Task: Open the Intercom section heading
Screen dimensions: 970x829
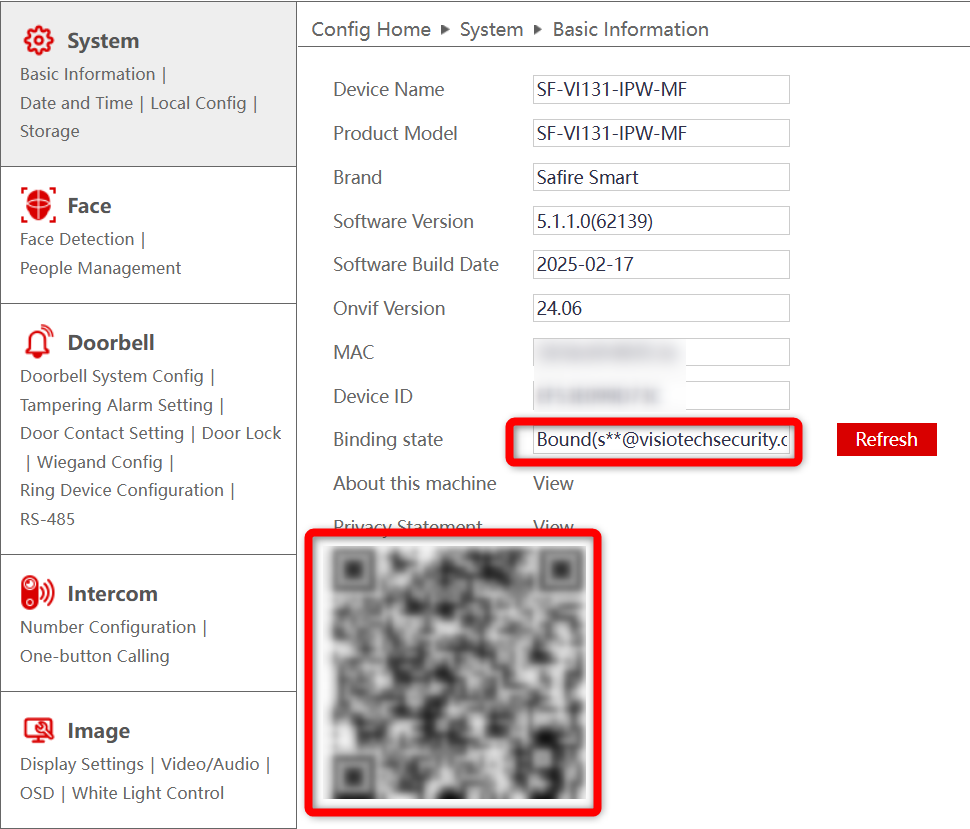Action: (x=113, y=594)
